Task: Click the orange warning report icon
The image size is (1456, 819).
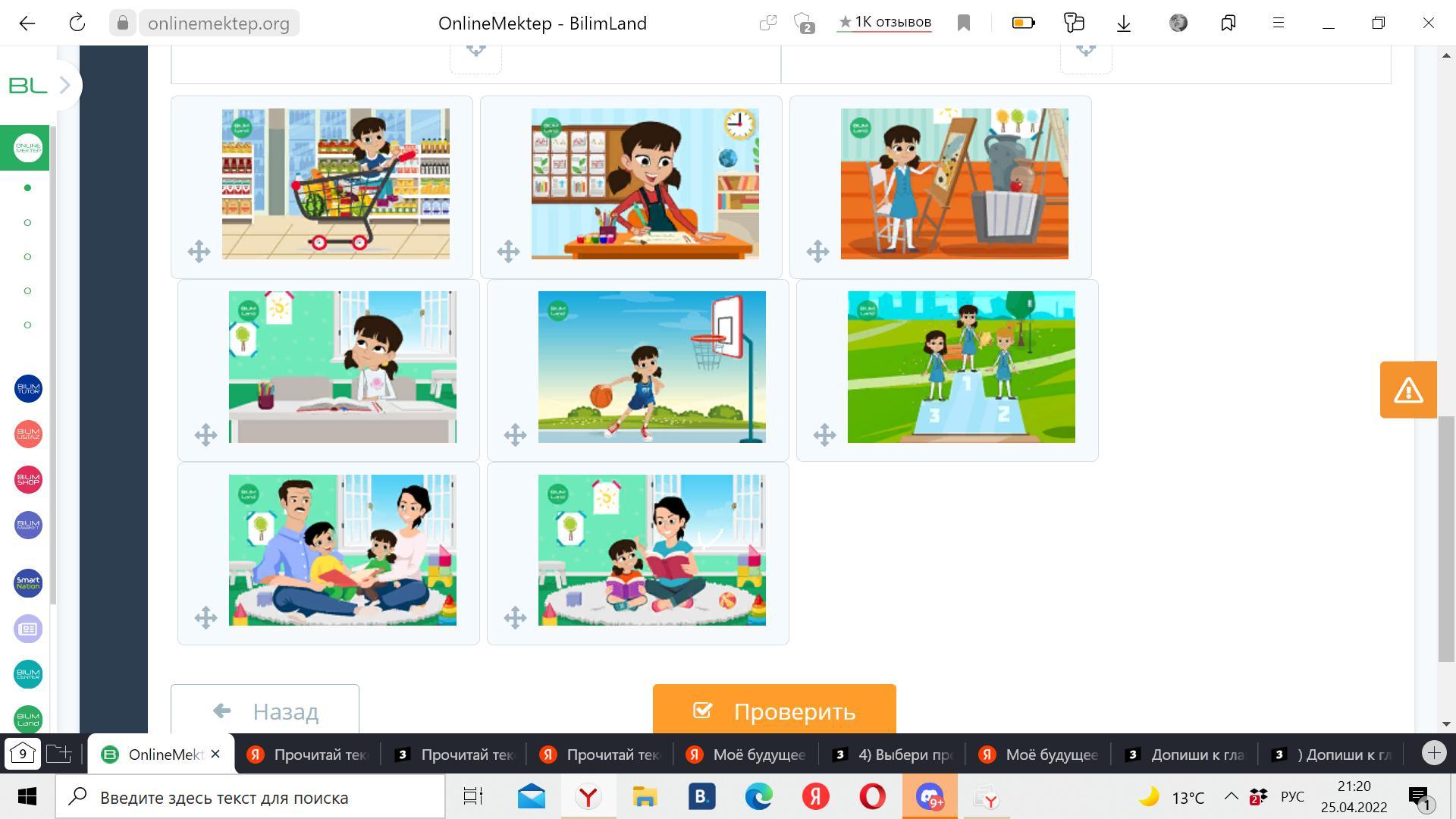Action: pyautogui.click(x=1408, y=390)
